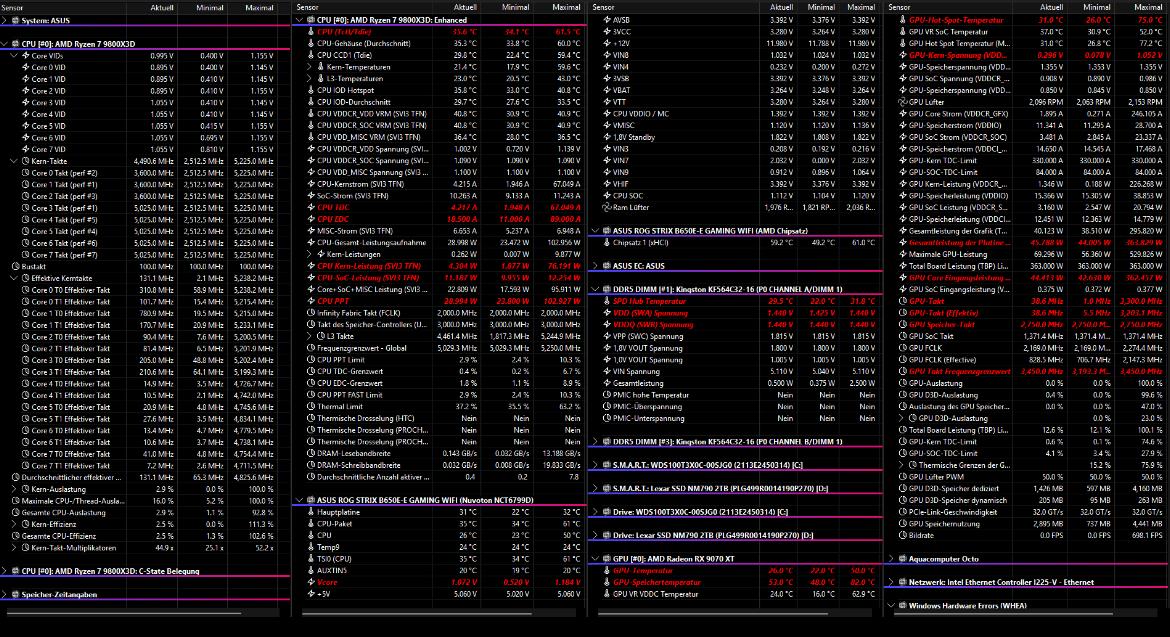The image size is (1170, 637).
Task: Collapse the Nuvoton NCT6799D sensor group
Action: [300, 500]
